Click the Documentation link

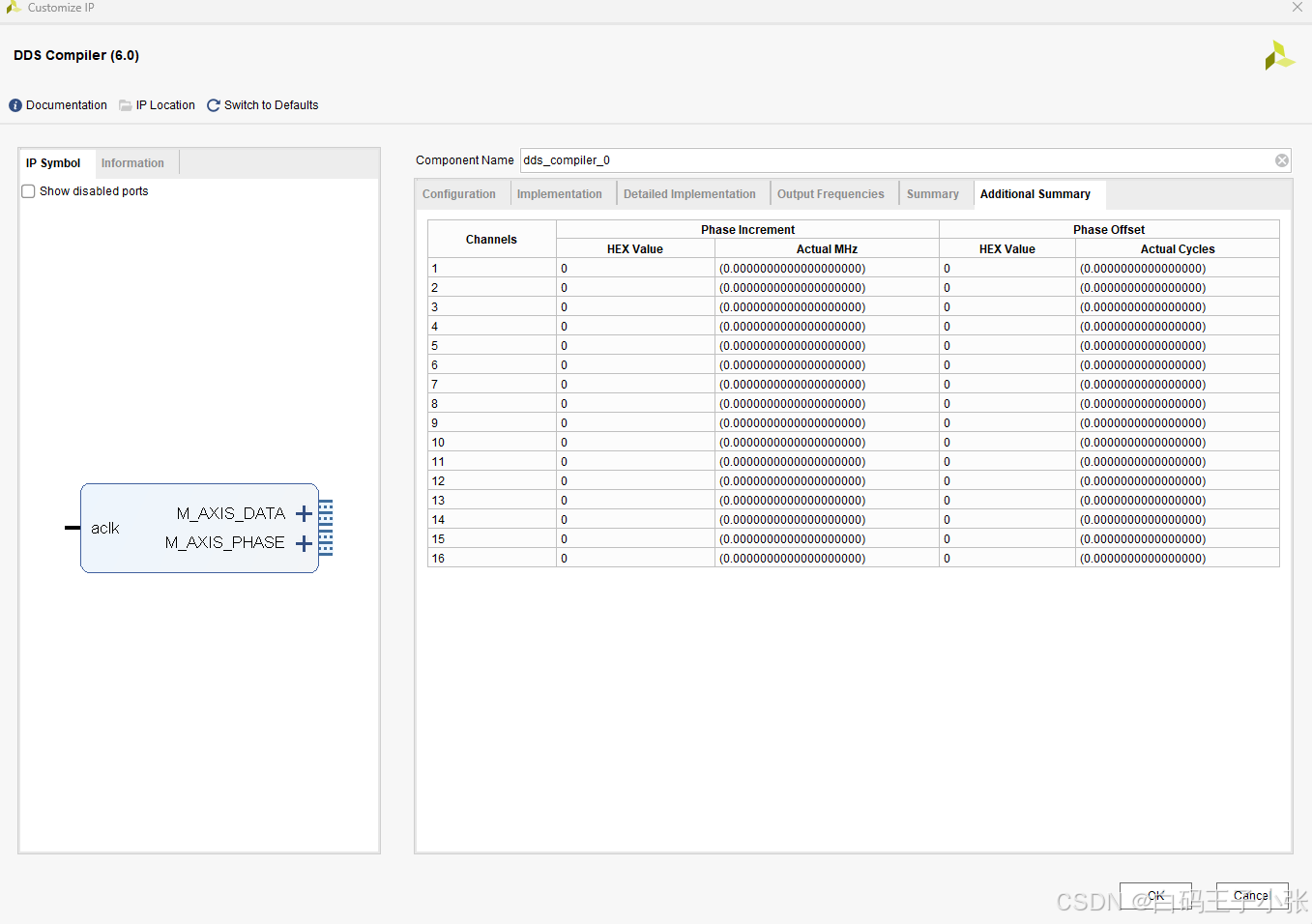(x=67, y=105)
